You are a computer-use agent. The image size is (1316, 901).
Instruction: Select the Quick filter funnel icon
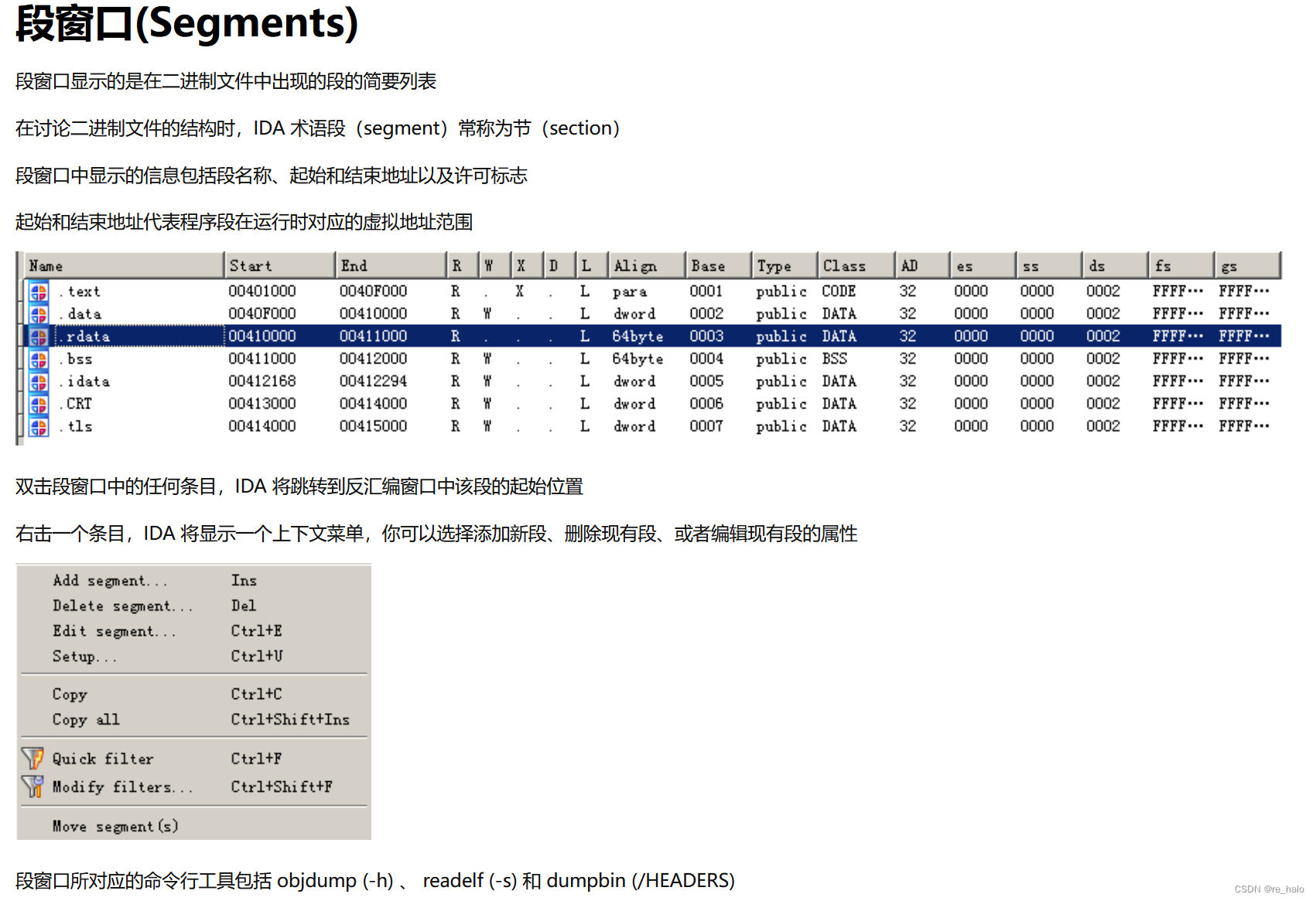32,758
